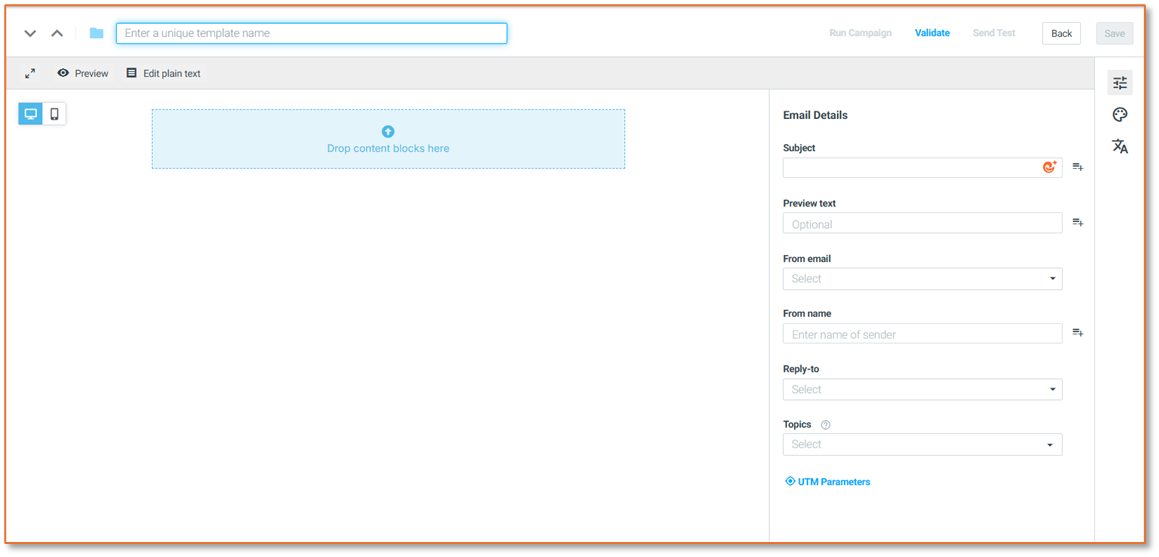Click the AI subject suggestion icon
The width and height of the screenshot is (1159, 557).
[x=1050, y=168]
